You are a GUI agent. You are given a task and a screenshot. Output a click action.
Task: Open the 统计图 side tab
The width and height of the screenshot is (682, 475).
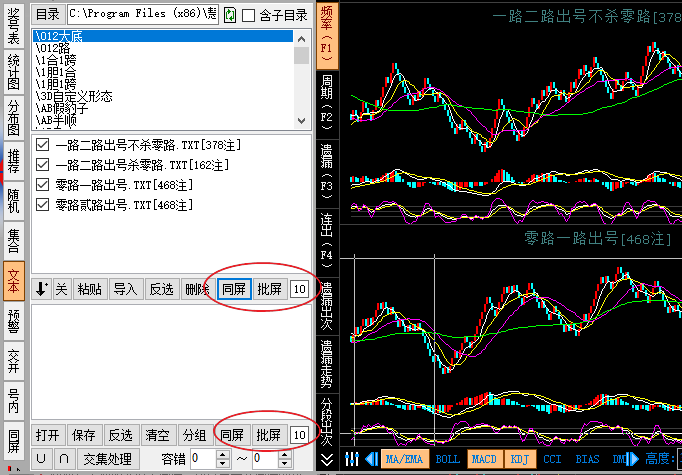point(13,73)
